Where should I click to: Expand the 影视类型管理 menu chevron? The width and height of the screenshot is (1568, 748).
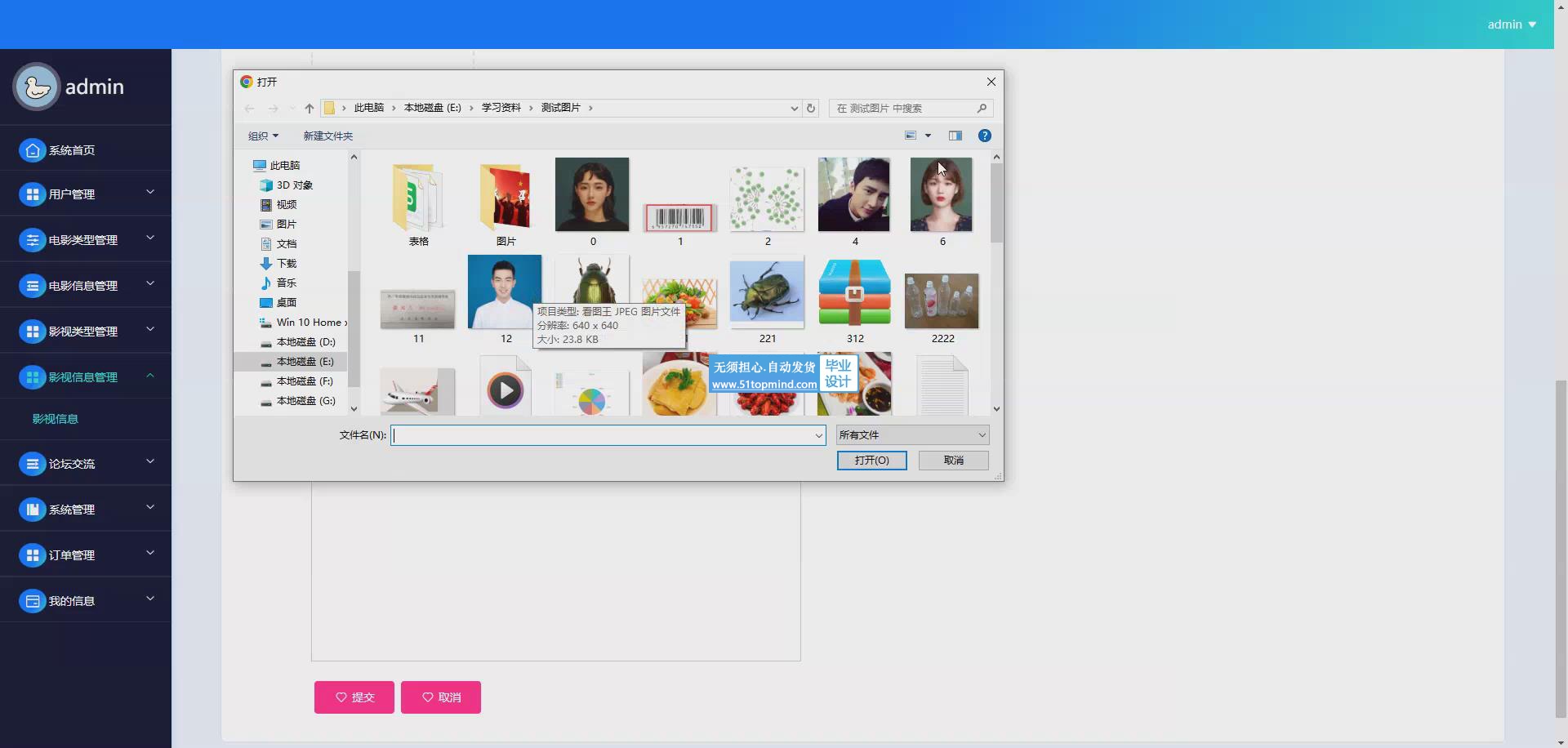coord(150,329)
